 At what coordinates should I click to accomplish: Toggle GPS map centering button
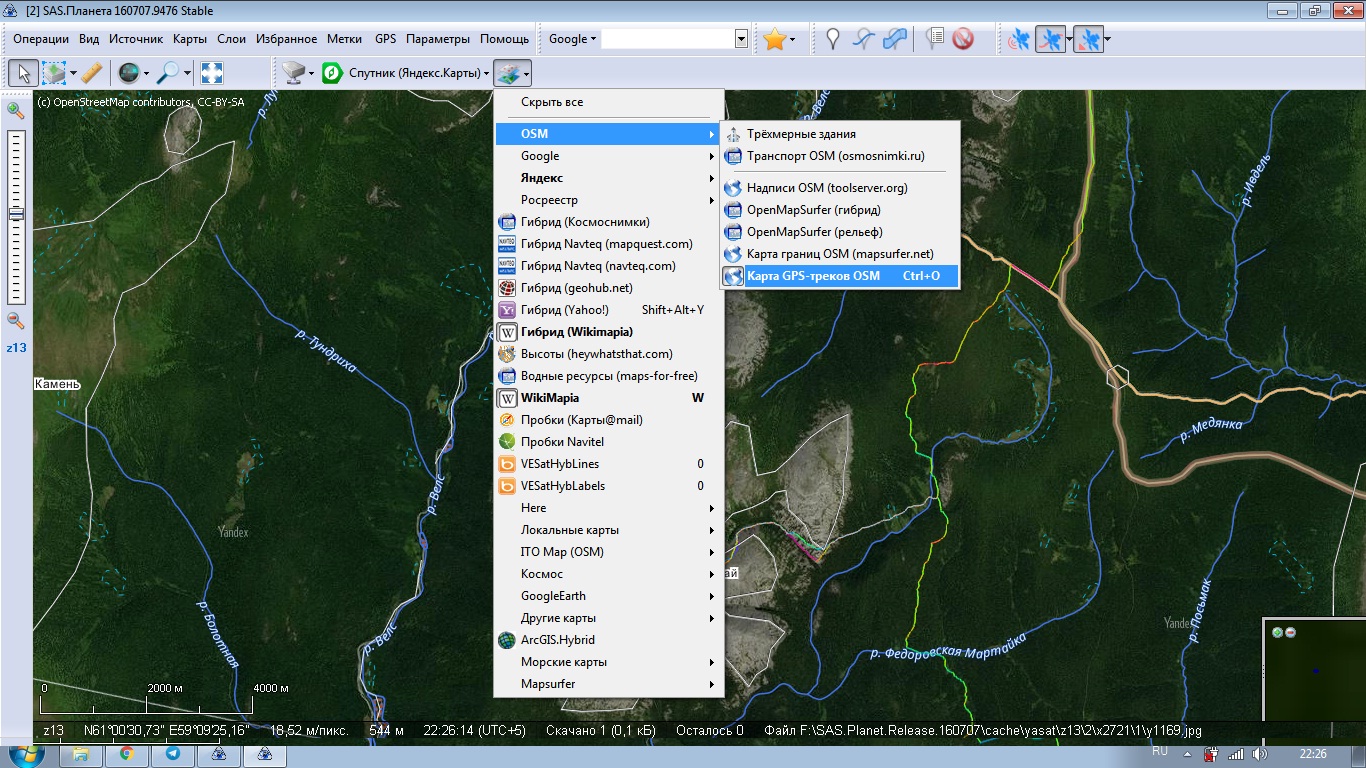pyautogui.click(x=1088, y=40)
